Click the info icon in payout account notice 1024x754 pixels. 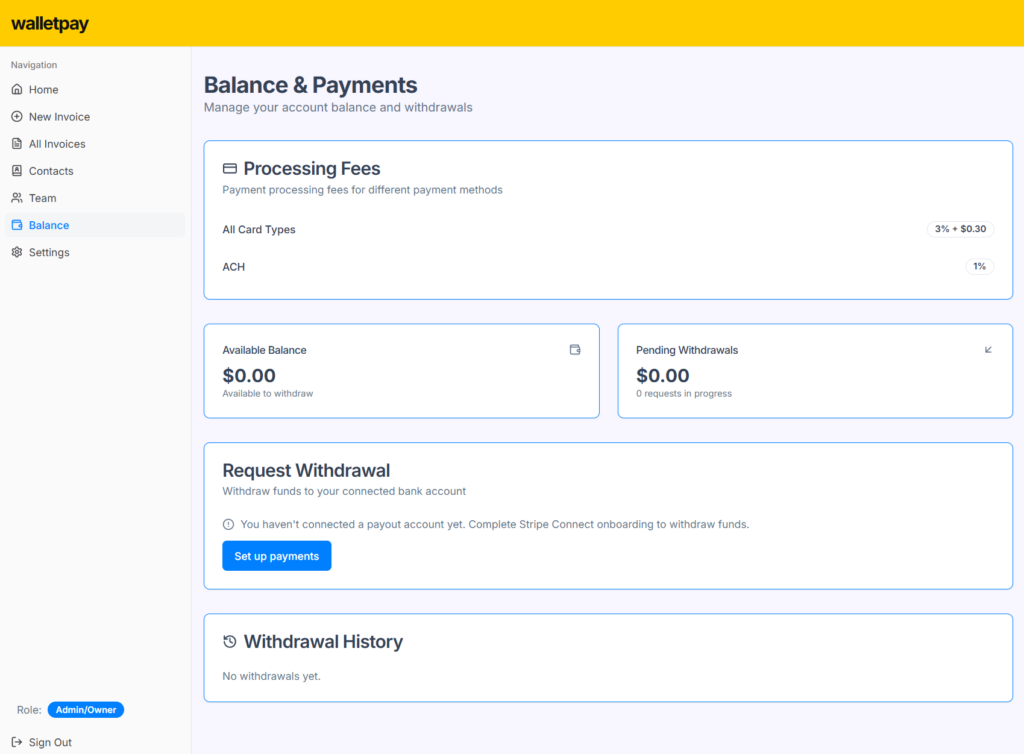tap(229, 524)
